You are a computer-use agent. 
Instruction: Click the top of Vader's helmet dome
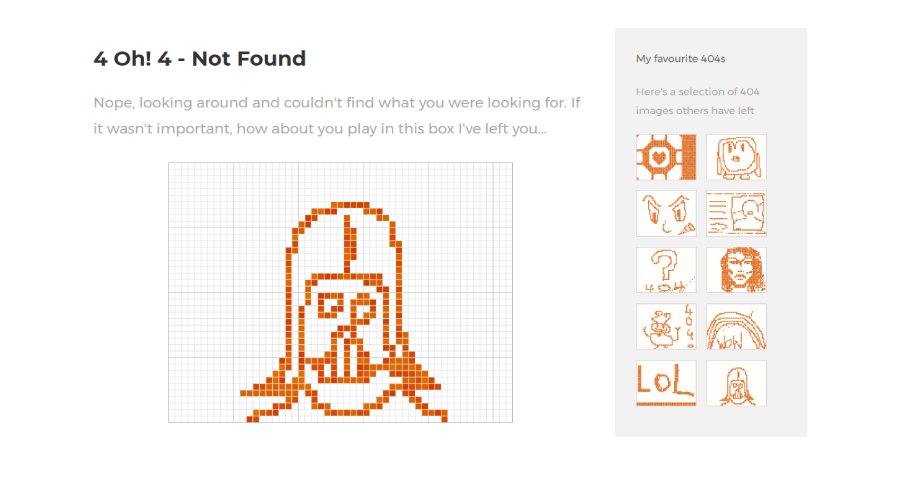point(350,205)
